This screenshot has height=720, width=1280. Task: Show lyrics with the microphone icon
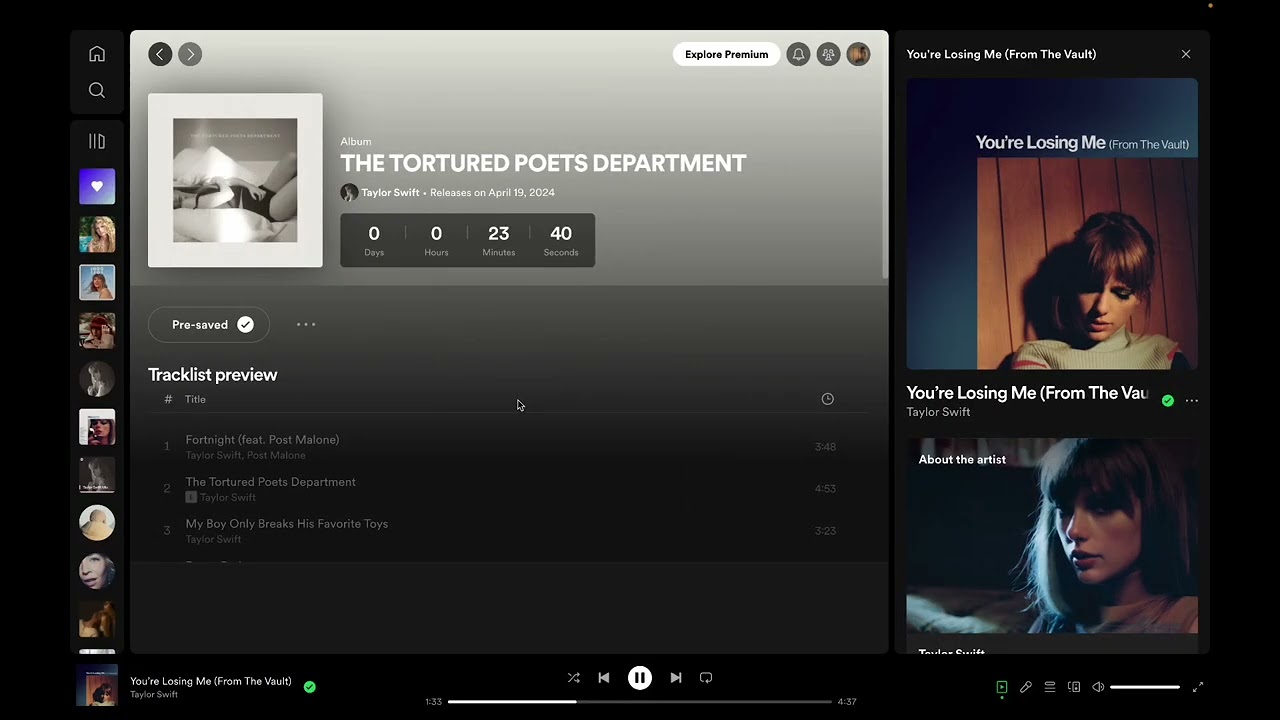pyautogui.click(x=1026, y=687)
